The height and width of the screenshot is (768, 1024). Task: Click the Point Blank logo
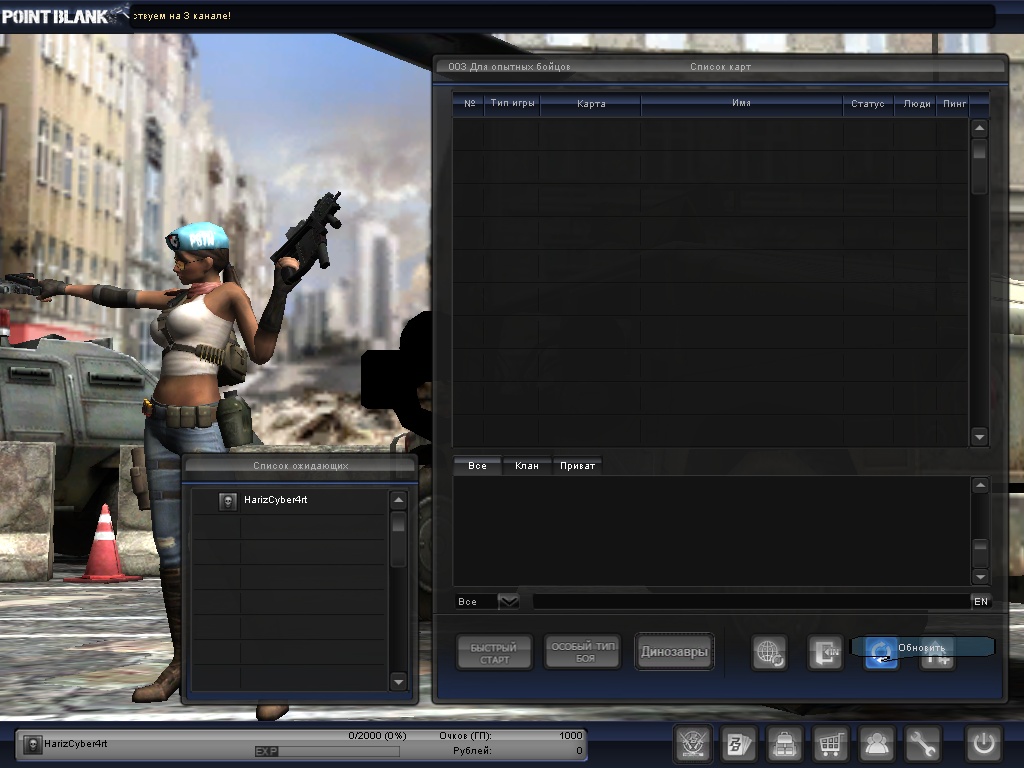click(x=64, y=14)
